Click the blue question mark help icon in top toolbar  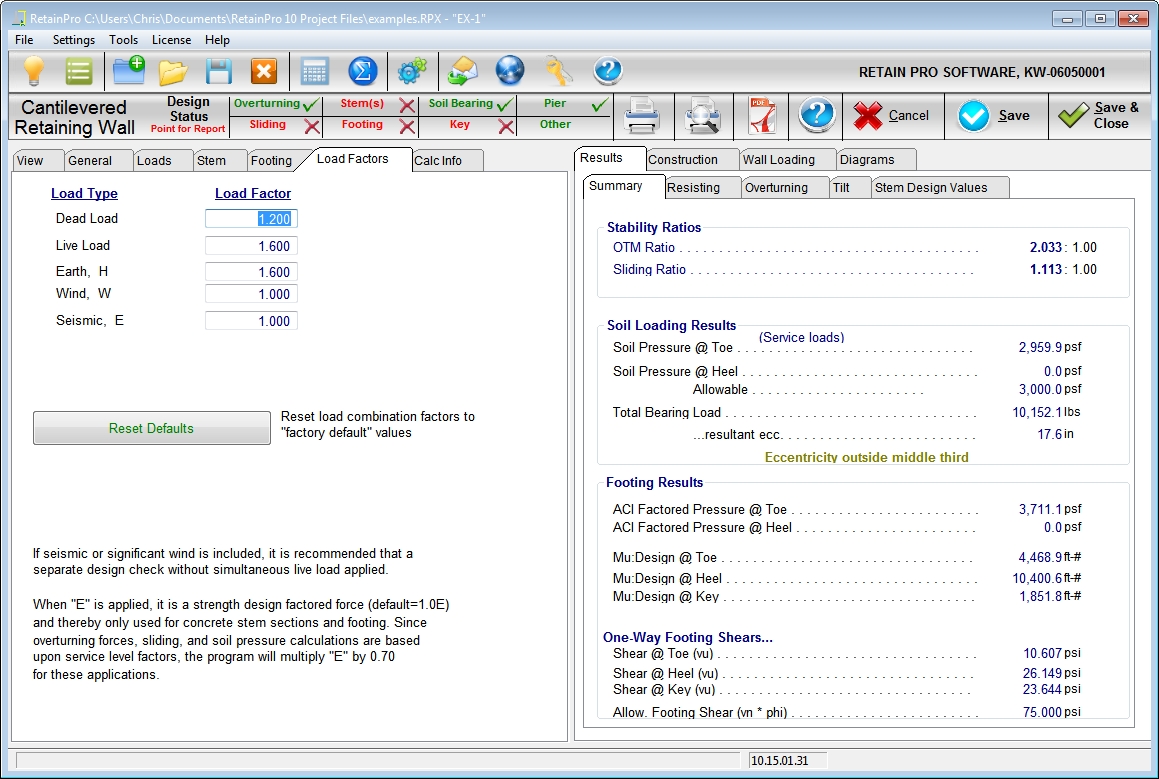608,71
